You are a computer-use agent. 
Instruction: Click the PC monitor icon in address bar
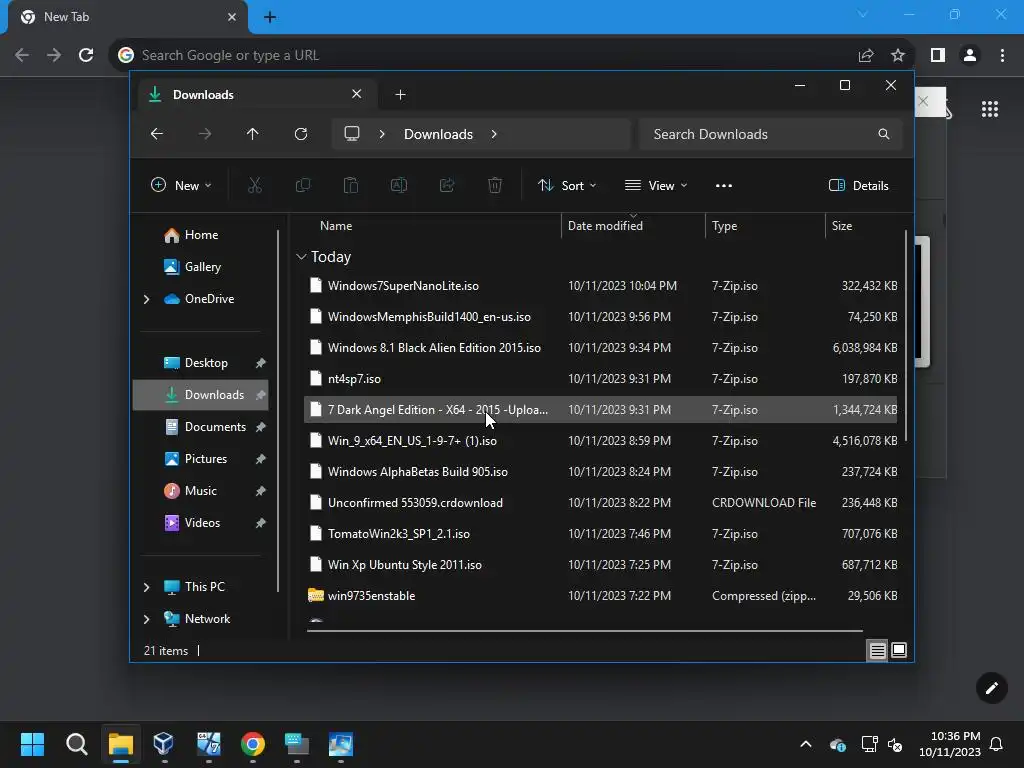coord(352,134)
